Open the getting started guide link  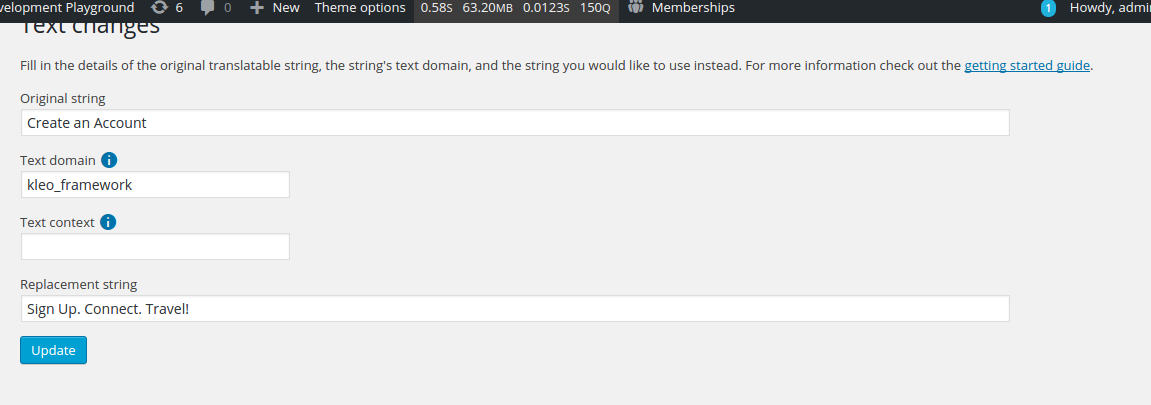pos(1027,65)
